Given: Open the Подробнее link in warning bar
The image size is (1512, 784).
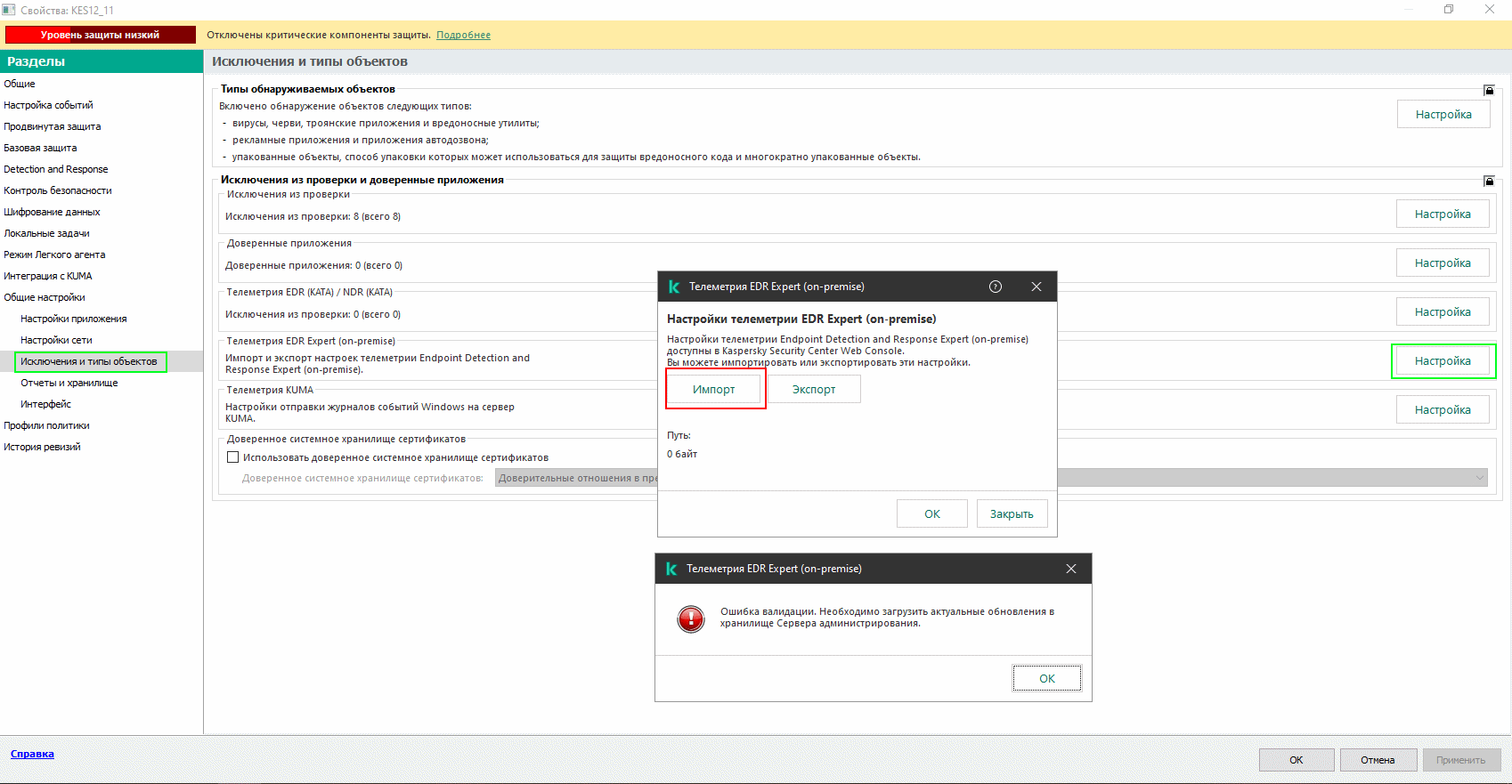Looking at the screenshot, I should coord(463,35).
